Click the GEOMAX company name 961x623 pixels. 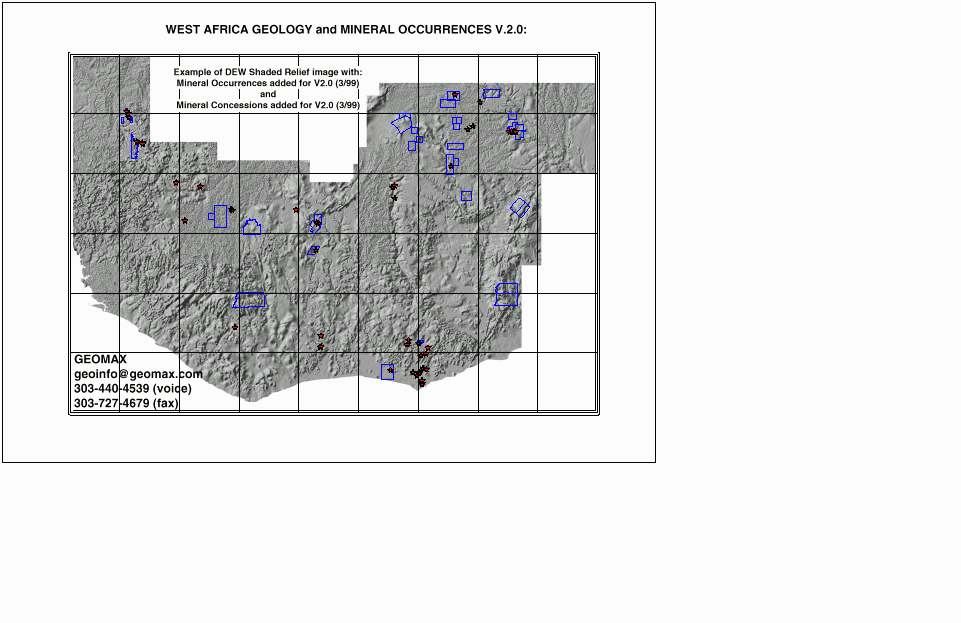[101, 359]
